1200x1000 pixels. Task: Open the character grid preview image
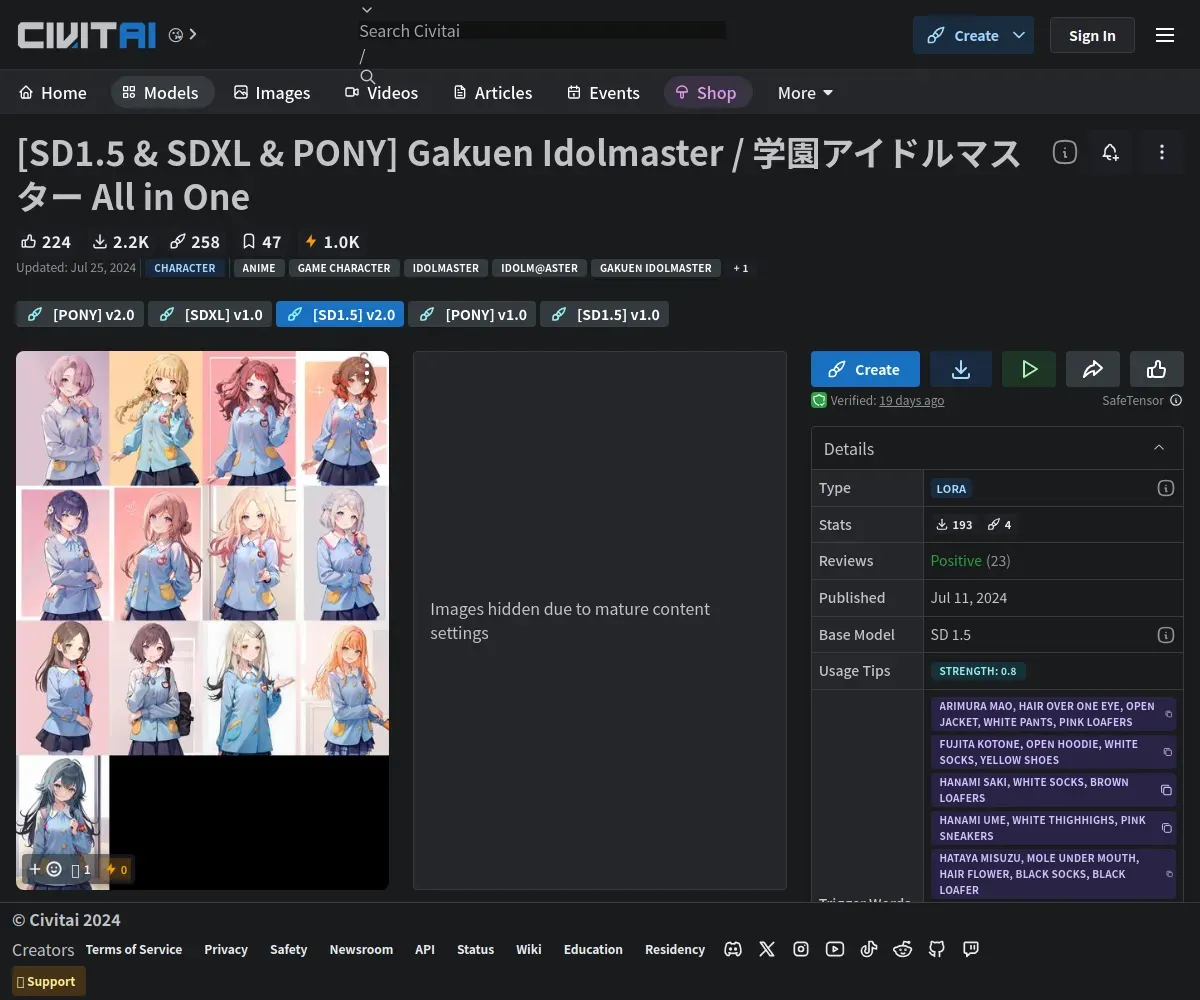(x=202, y=620)
